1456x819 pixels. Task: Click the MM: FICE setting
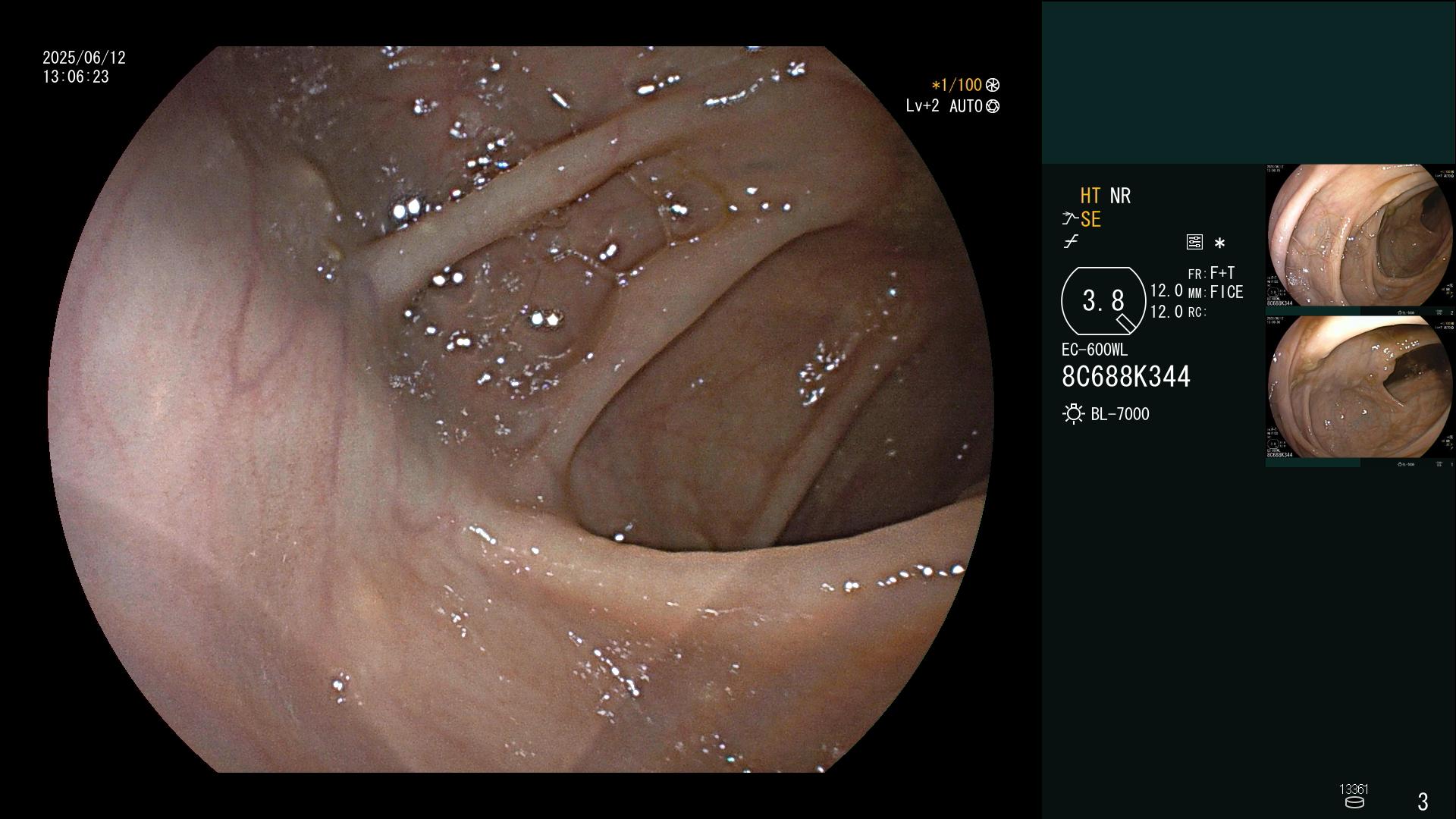pos(1216,292)
